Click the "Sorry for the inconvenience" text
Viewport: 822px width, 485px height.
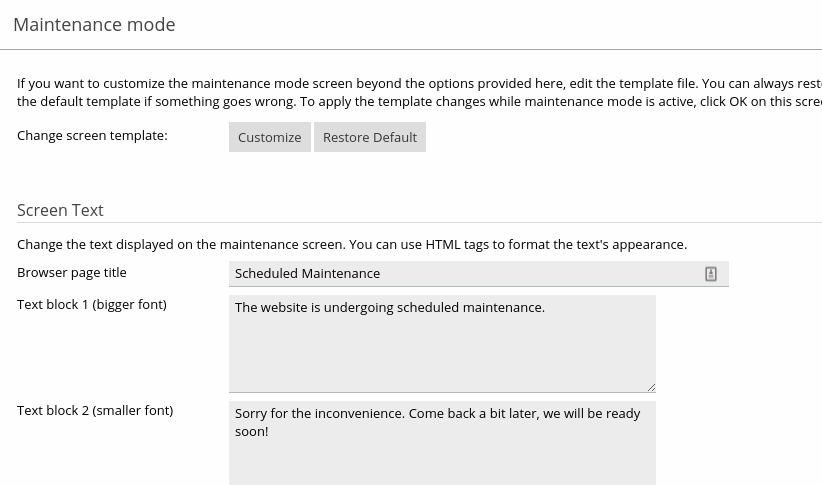click(318, 414)
